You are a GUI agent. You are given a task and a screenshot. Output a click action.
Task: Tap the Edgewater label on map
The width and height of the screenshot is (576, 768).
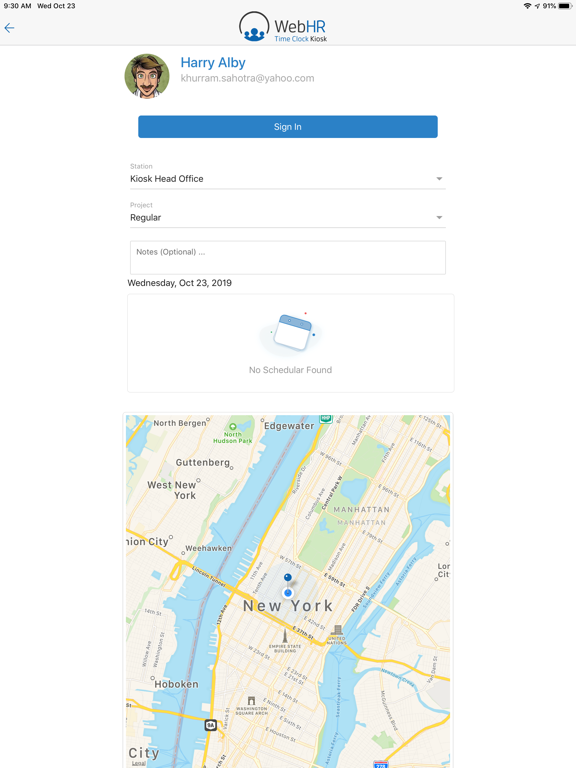pos(289,426)
